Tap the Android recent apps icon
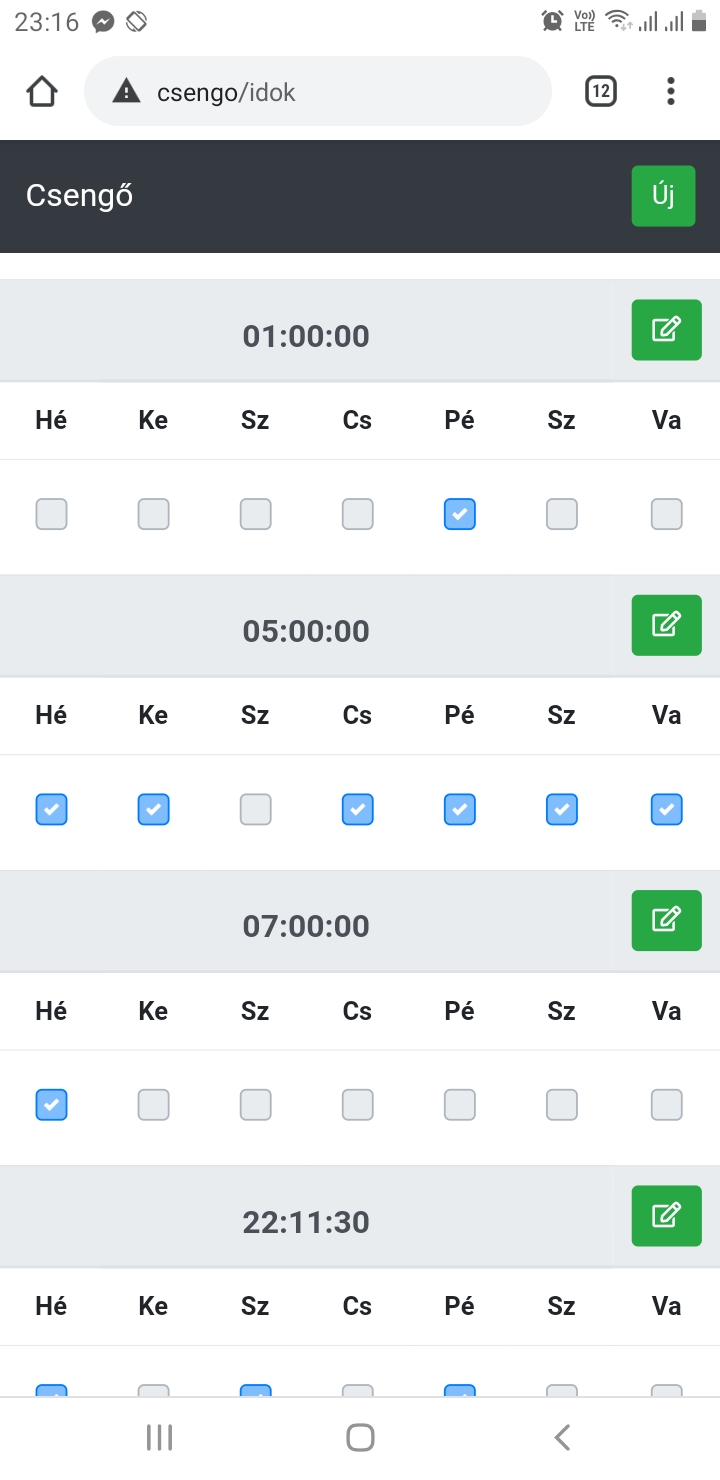 click(x=159, y=1438)
